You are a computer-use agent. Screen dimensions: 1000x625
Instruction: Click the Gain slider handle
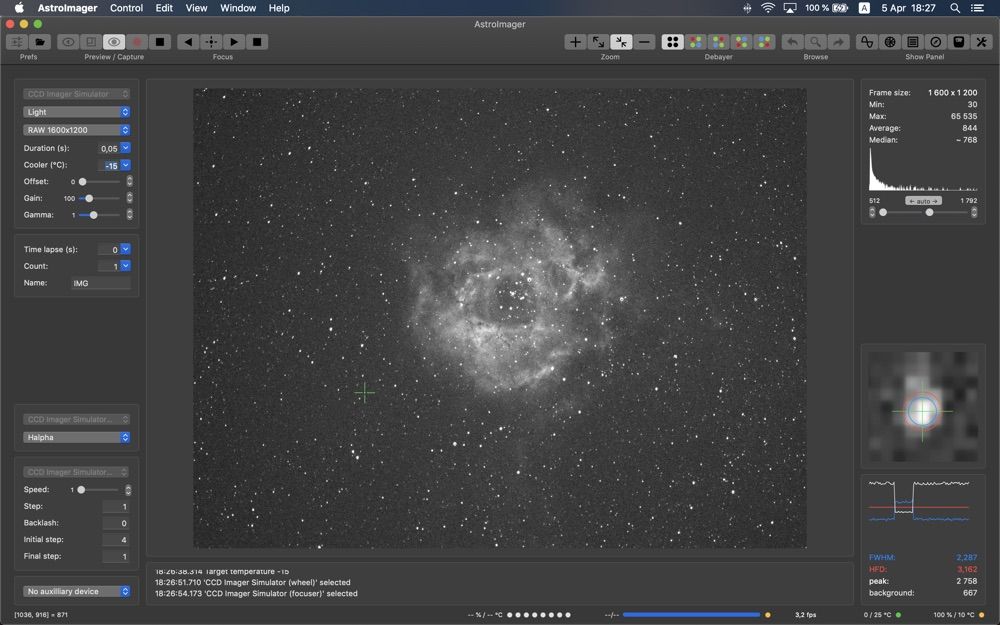click(x=89, y=199)
